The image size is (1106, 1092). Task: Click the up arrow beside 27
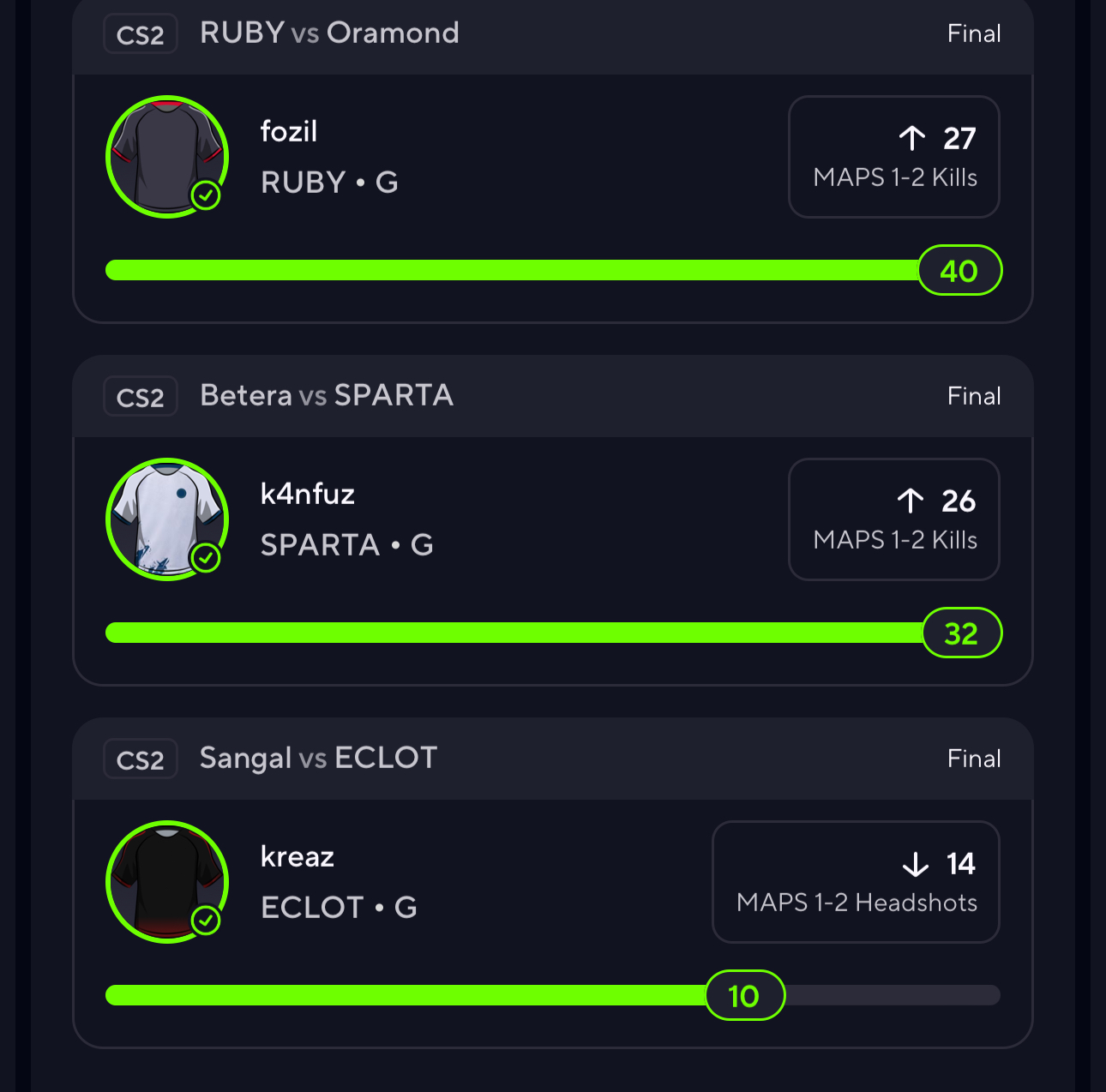[912, 138]
